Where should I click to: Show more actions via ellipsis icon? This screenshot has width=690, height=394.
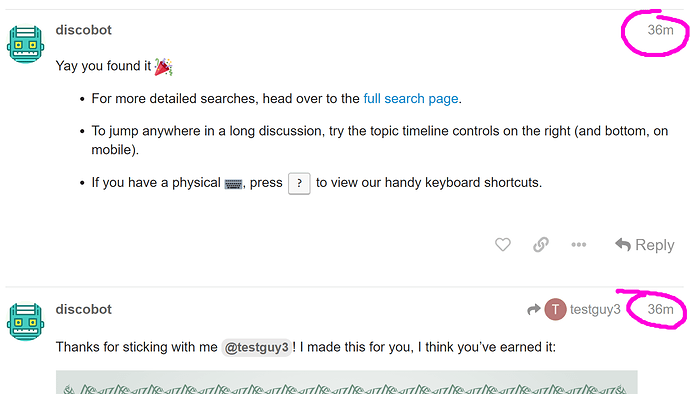[x=579, y=245]
